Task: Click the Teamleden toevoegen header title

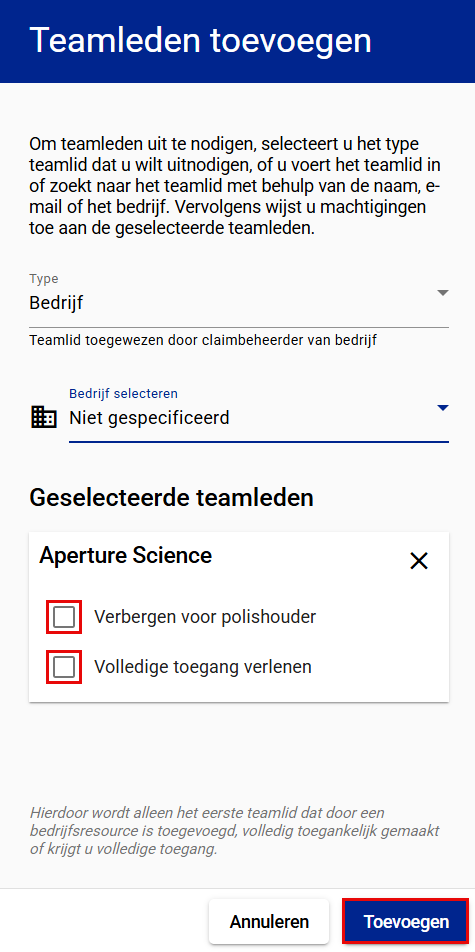Action: (200, 41)
